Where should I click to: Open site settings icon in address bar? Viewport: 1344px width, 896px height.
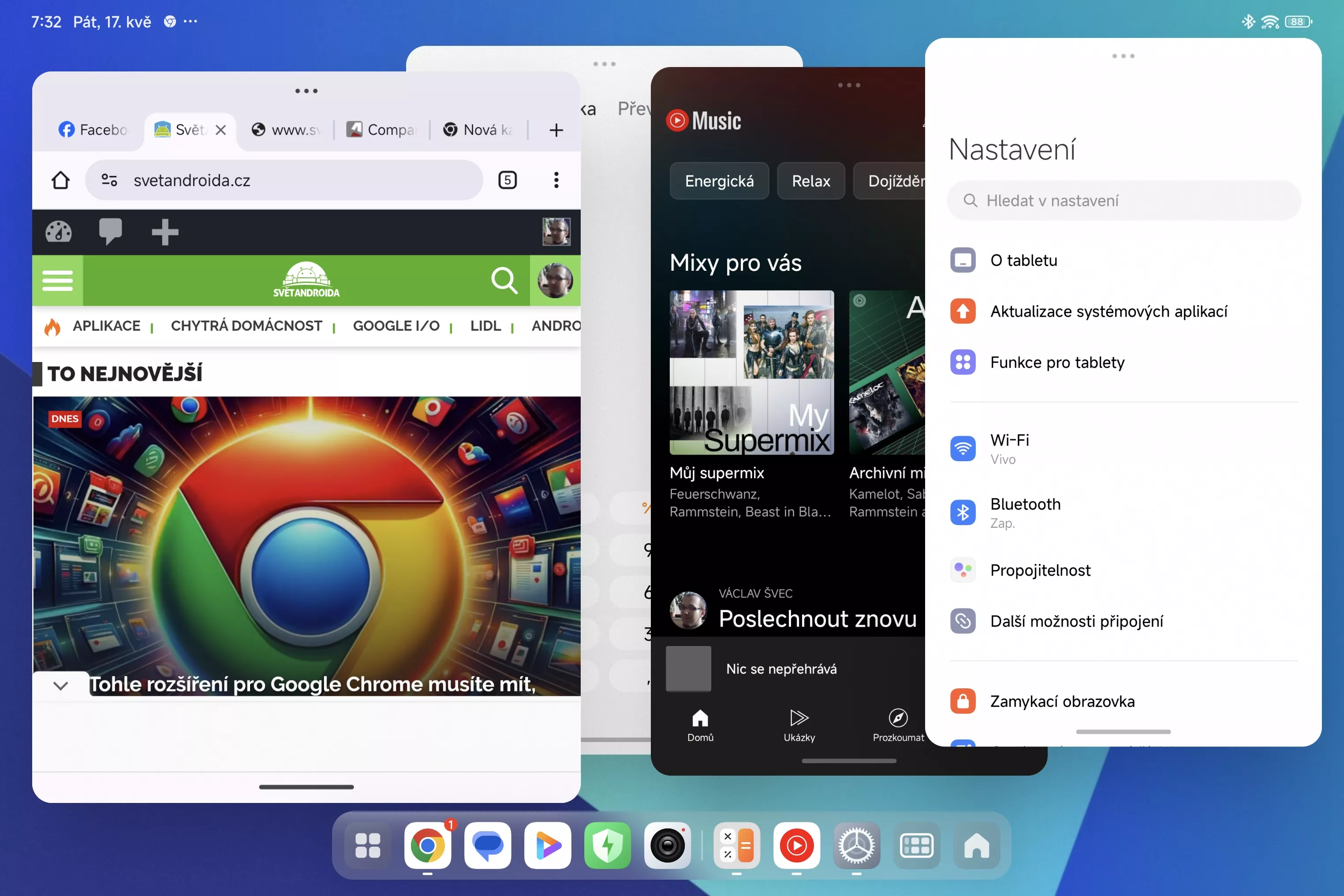point(109,181)
